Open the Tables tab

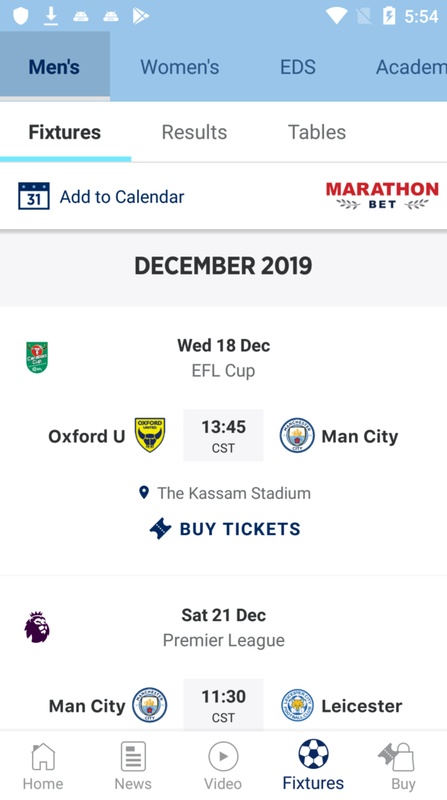317,132
